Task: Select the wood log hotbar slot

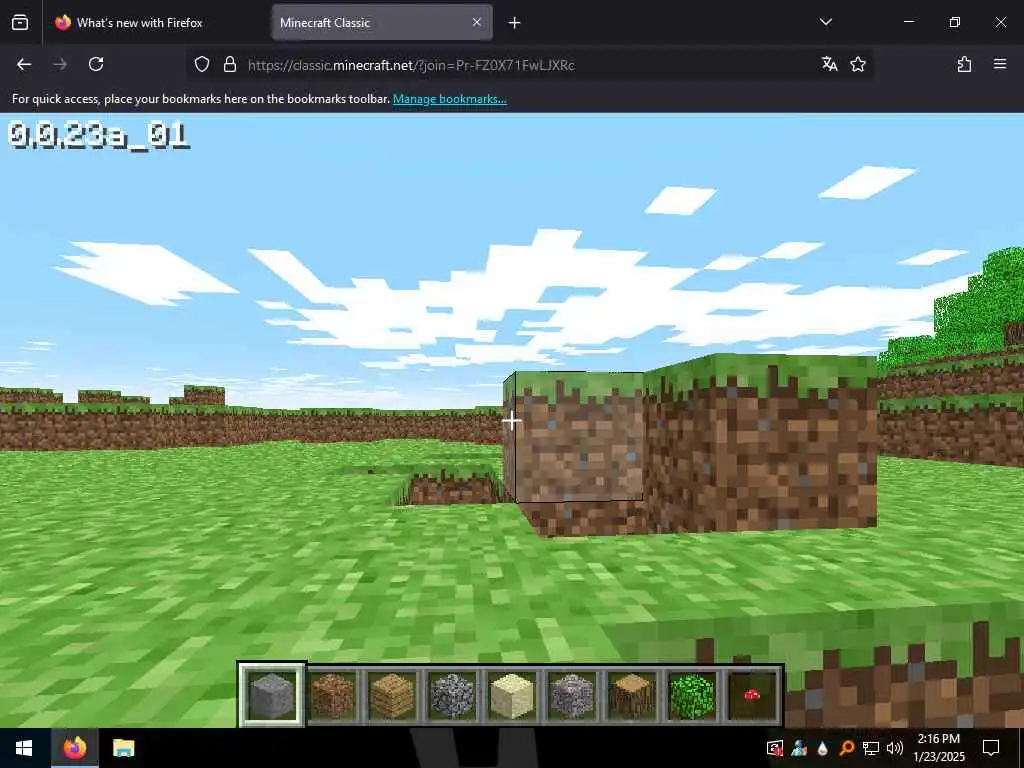Action: click(632, 695)
